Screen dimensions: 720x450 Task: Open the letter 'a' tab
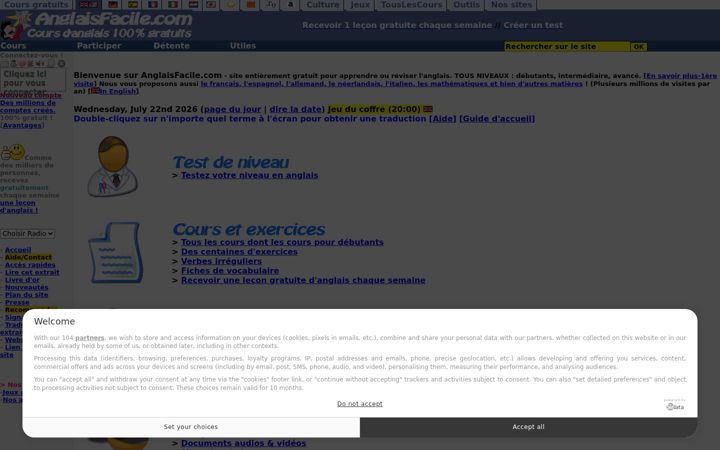[x=290, y=5]
